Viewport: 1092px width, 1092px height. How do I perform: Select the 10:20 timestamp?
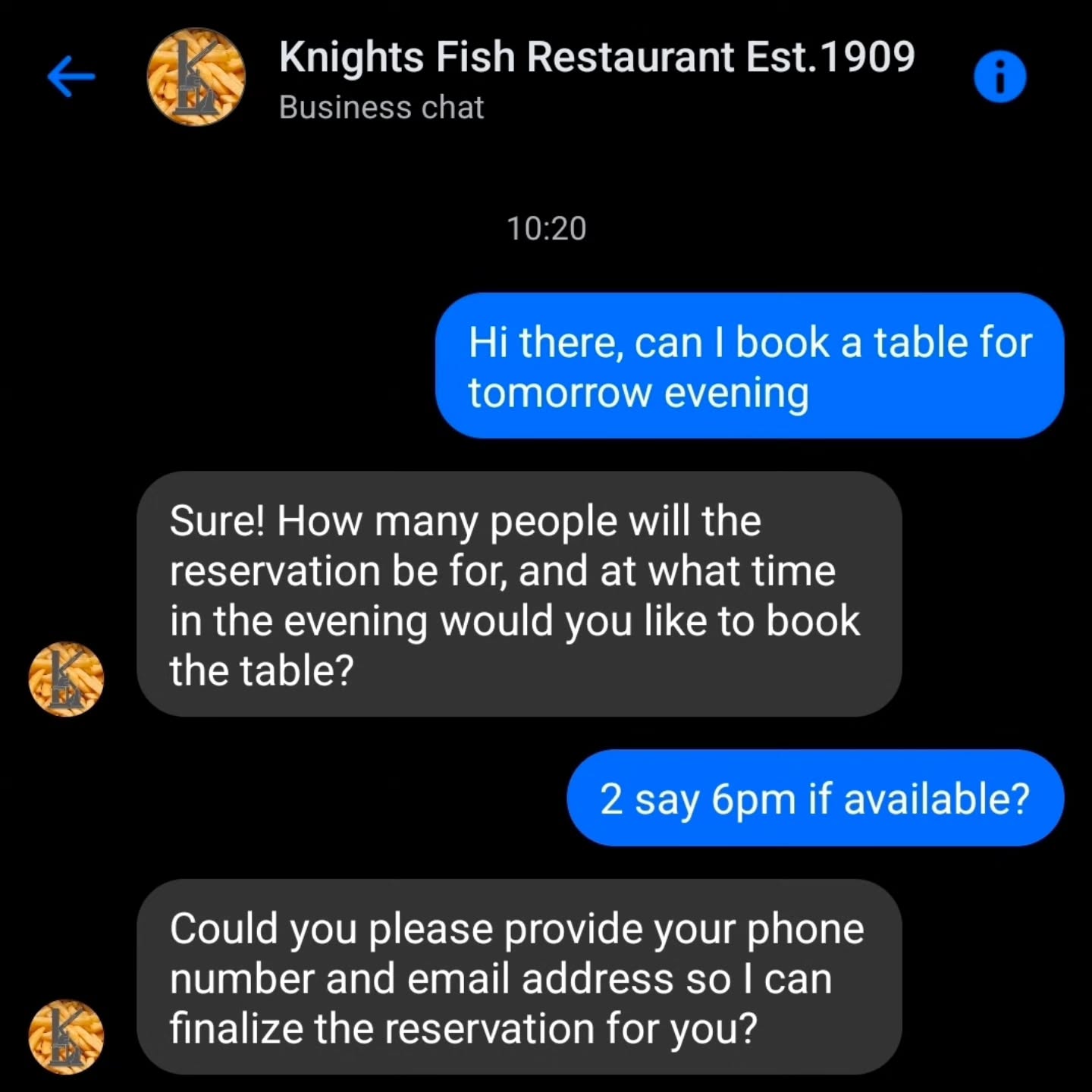(x=544, y=226)
